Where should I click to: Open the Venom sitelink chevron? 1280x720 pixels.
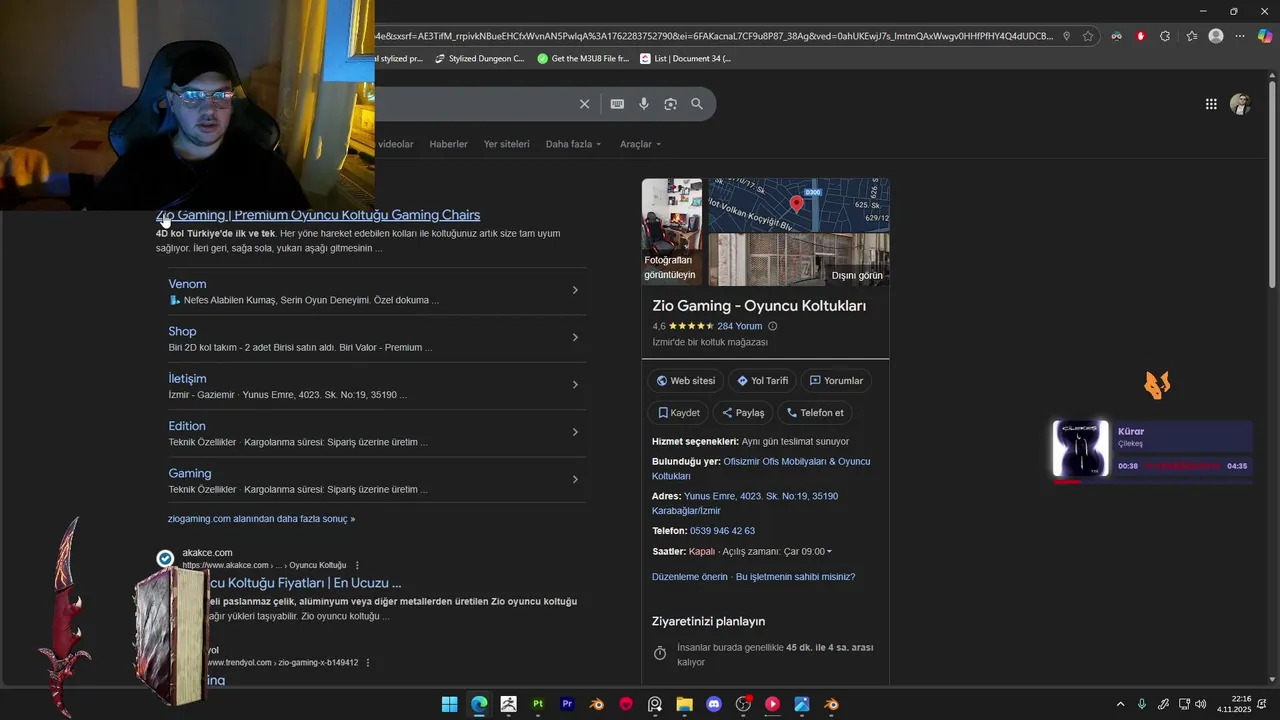(575, 290)
